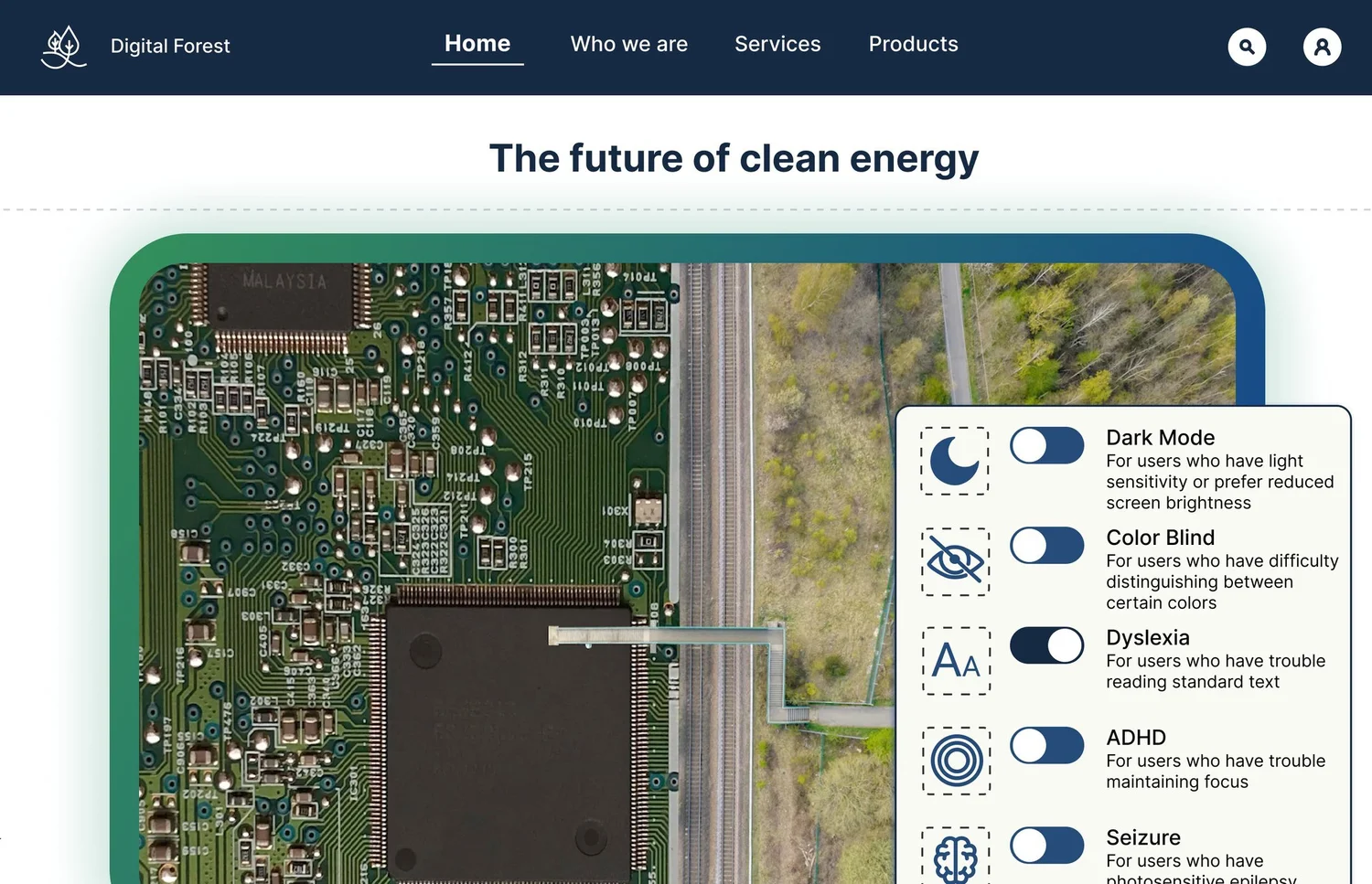Click the Seizure option label
The height and width of the screenshot is (884, 1372).
coord(1143,837)
